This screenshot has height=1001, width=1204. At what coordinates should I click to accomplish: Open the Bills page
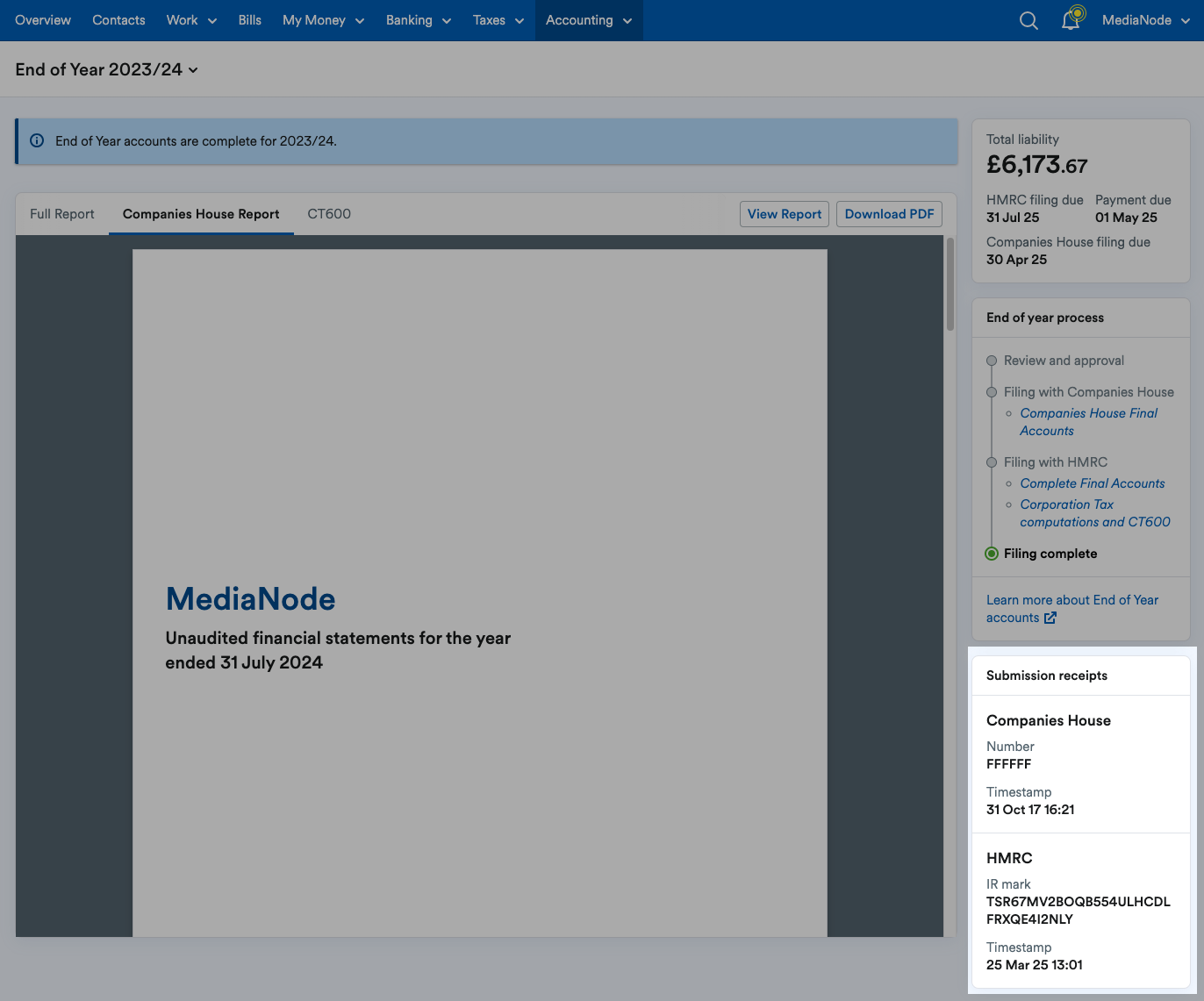point(250,20)
